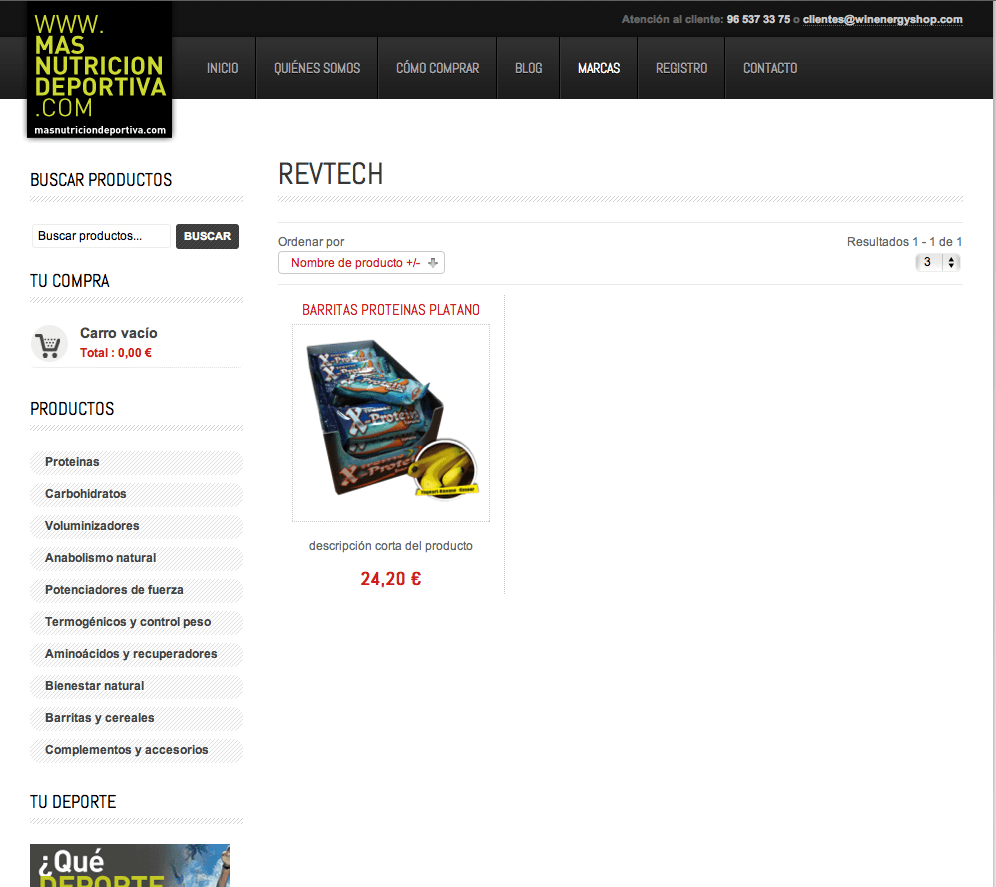996x887 pixels.
Task: Click the masnutriciondeportiva.com site logo
Action: 100,70
